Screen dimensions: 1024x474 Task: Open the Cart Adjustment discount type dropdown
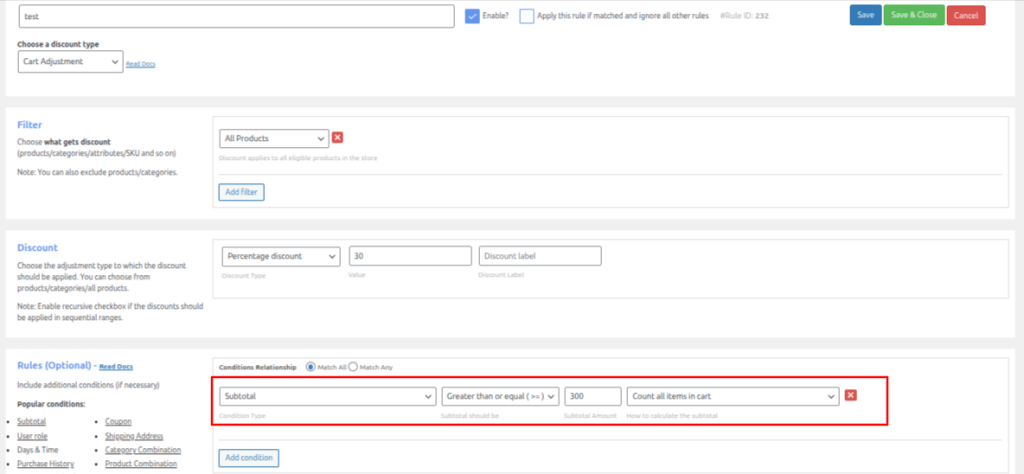click(x=69, y=62)
